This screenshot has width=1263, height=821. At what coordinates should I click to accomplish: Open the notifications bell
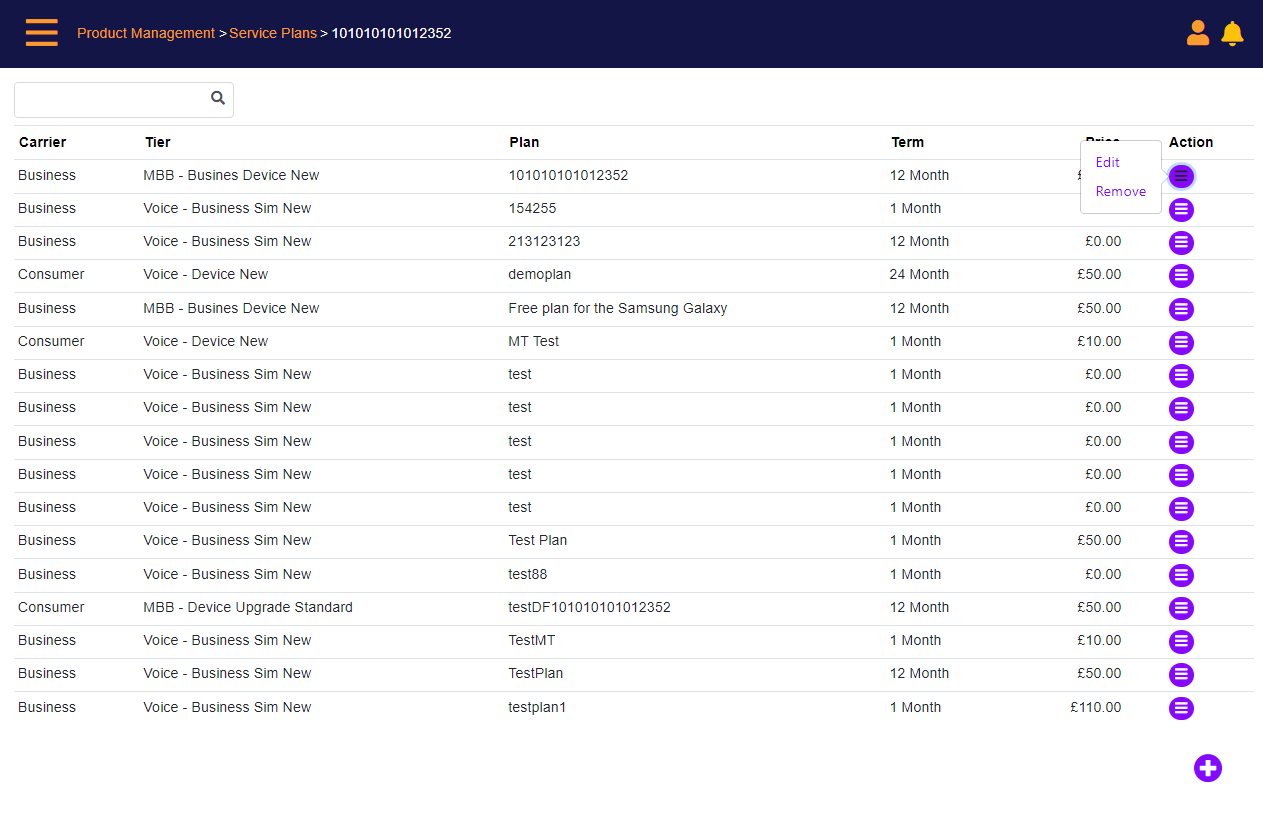pos(1232,33)
